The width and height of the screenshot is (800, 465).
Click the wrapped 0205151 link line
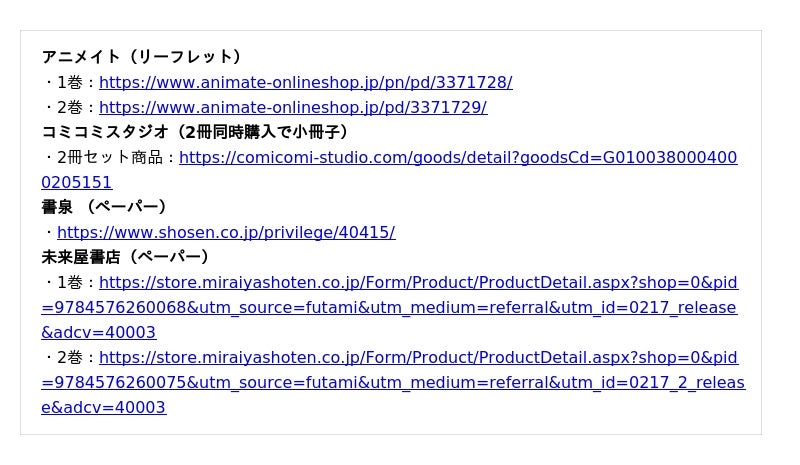point(76,182)
